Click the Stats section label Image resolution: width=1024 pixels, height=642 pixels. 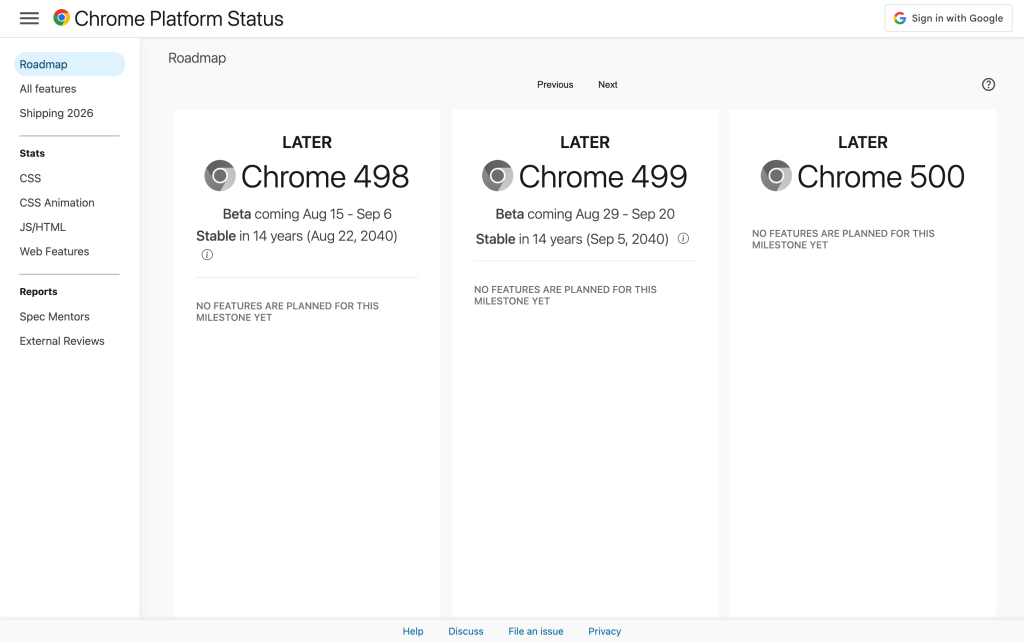32,153
